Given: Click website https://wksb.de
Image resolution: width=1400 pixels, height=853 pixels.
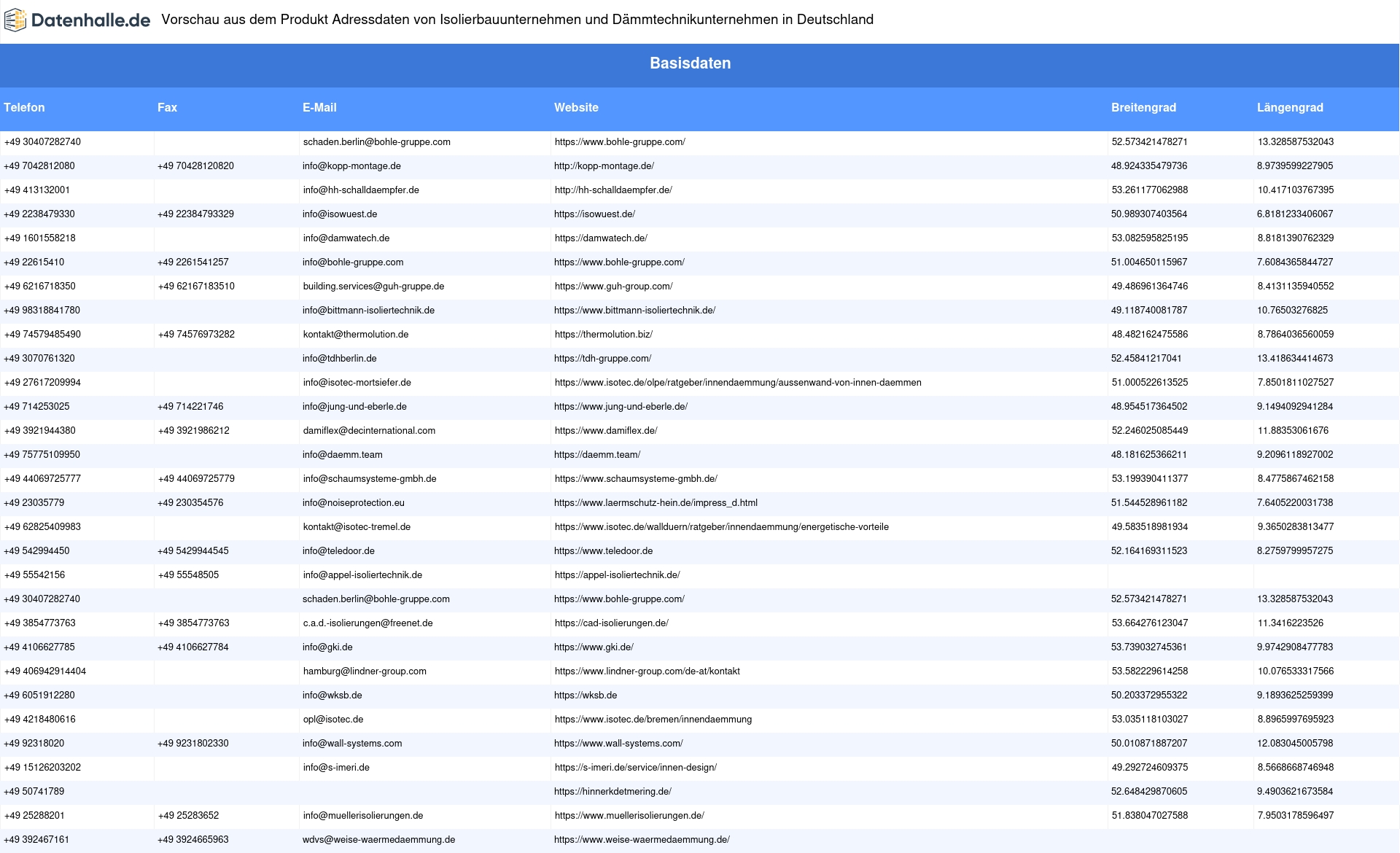Looking at the screenshot, I should [x=586, y=696].
